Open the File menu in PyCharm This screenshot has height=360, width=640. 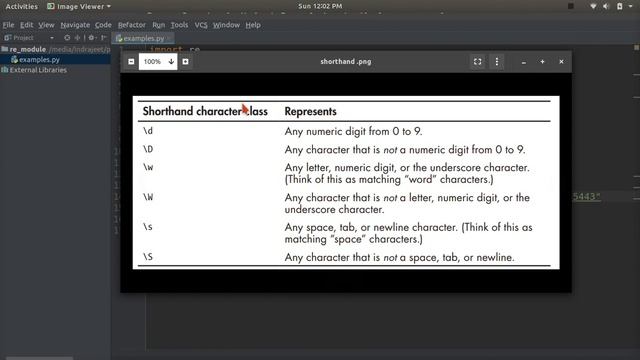8,25
